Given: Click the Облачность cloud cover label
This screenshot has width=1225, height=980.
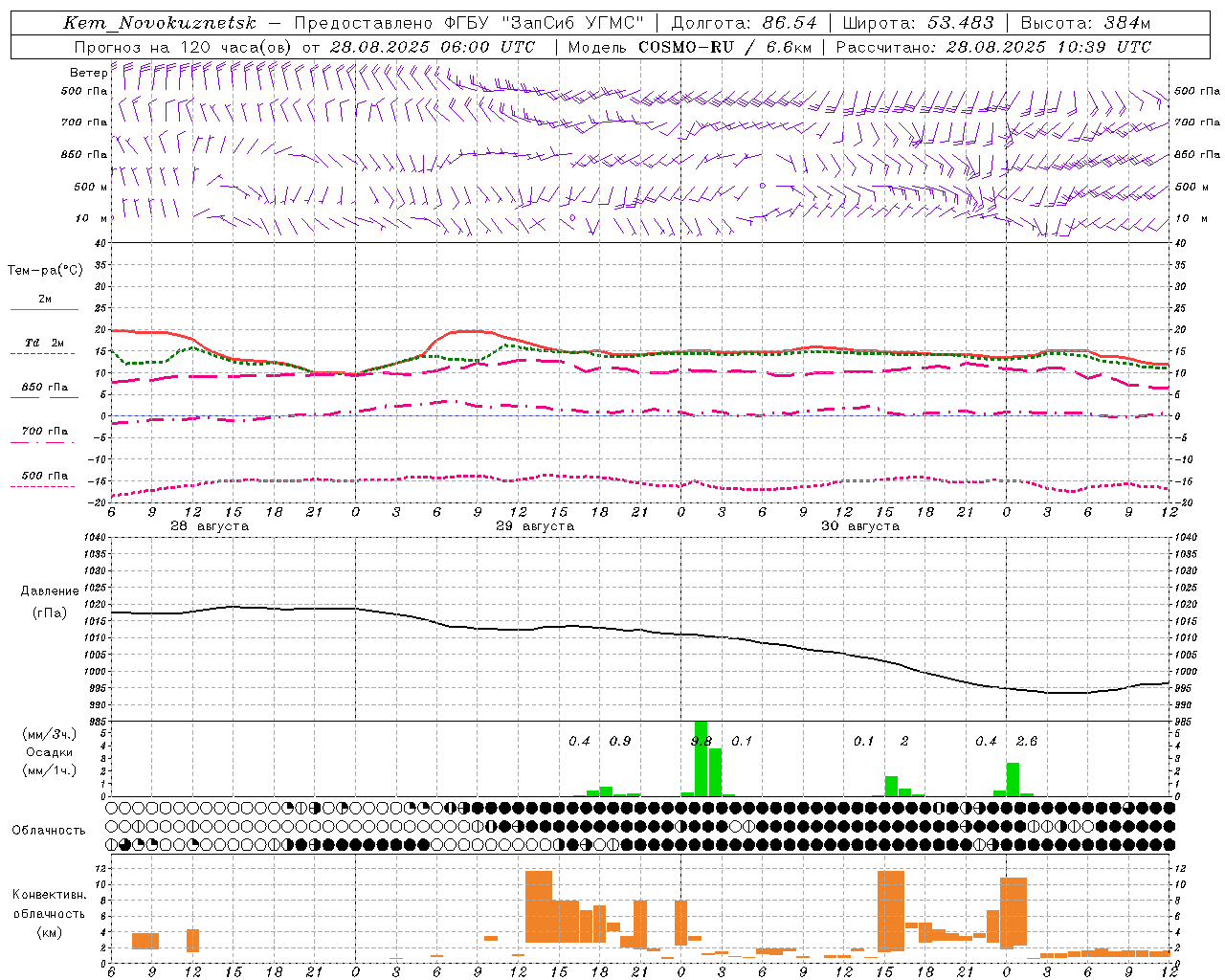Looking at the screenshot, I should click(49, 831).
